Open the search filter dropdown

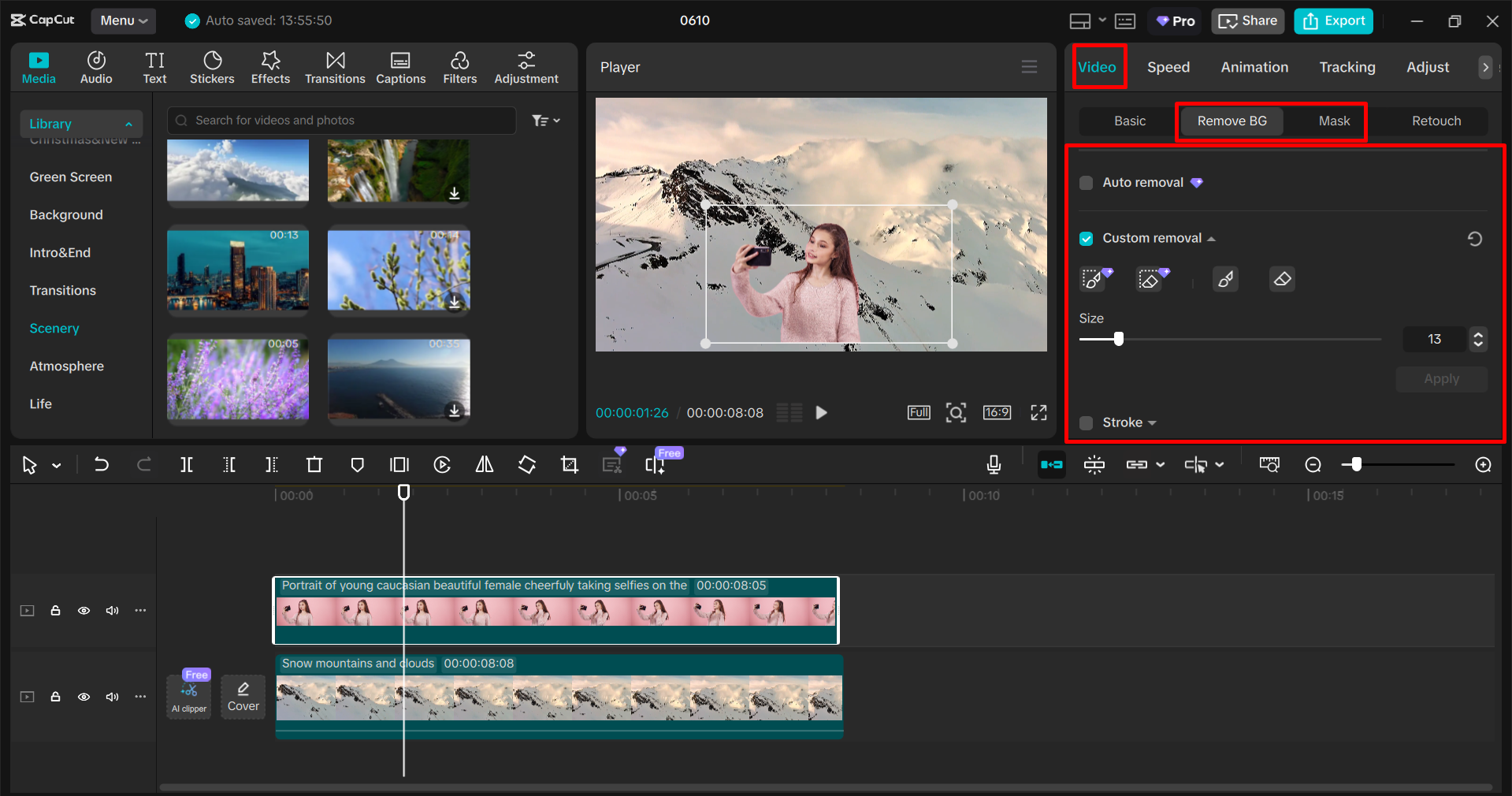point(545,120)
